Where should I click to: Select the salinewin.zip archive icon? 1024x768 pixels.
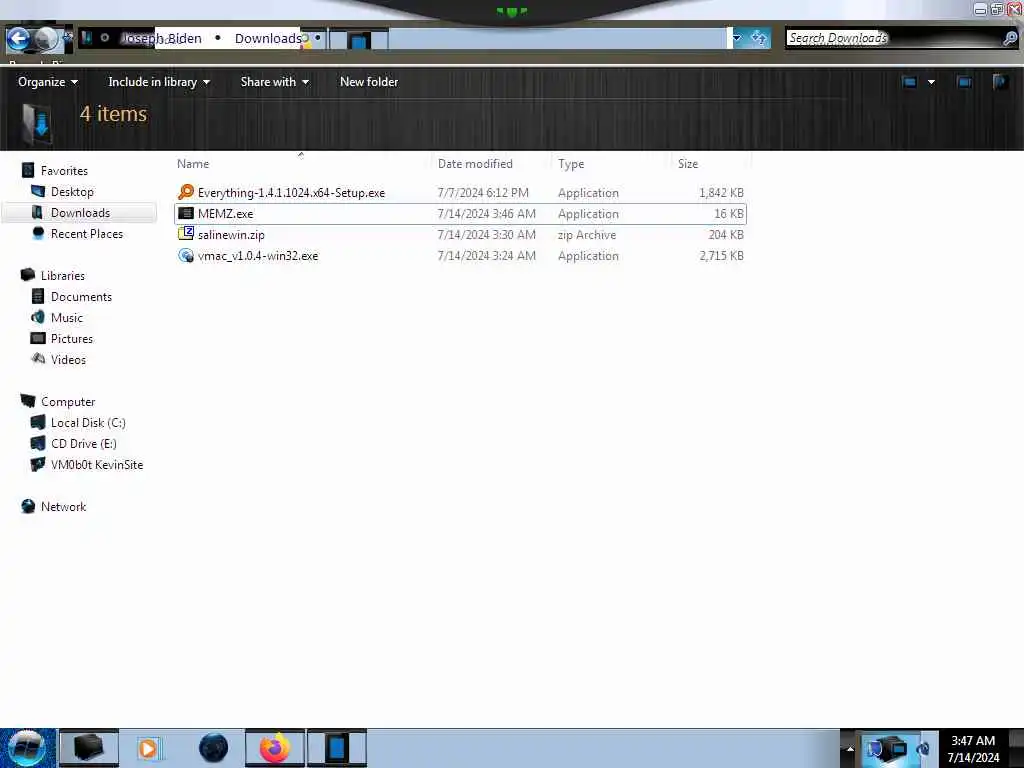click(186, 234)
